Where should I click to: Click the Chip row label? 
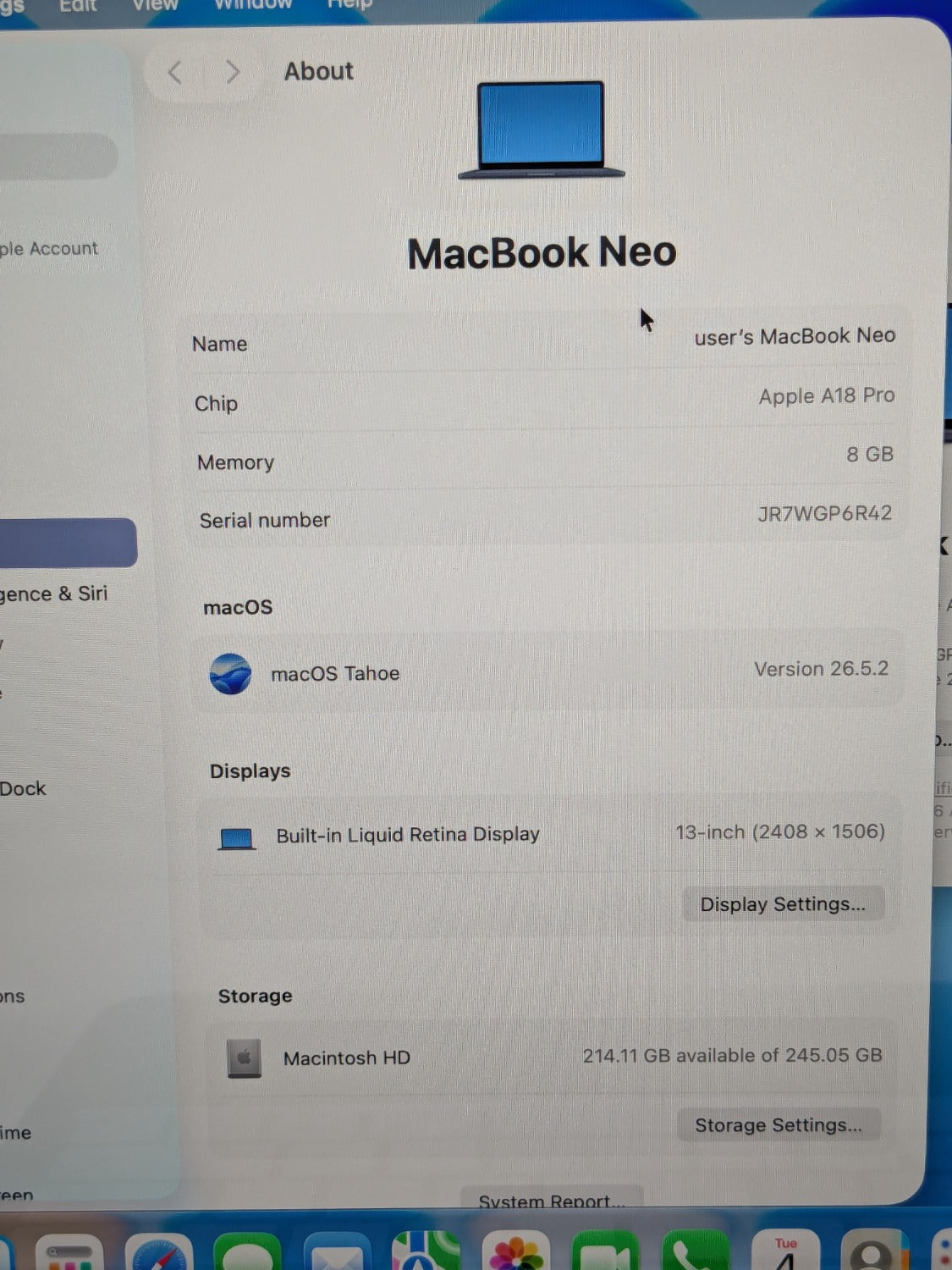point(216,404)
